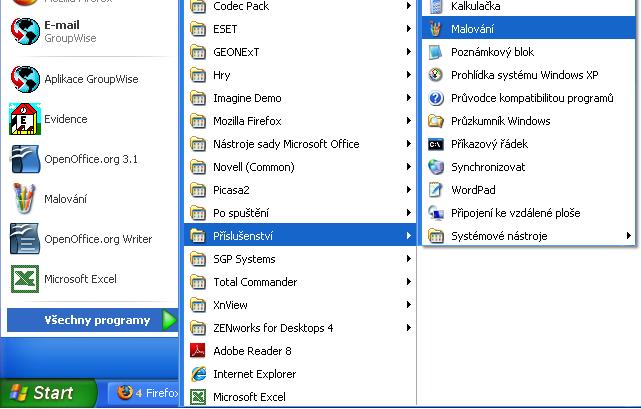Image resolution: width=641 pixels, height=409 pixels.
Task: Open Připojení ke vzdálené ploše
Action: [515, 213]
